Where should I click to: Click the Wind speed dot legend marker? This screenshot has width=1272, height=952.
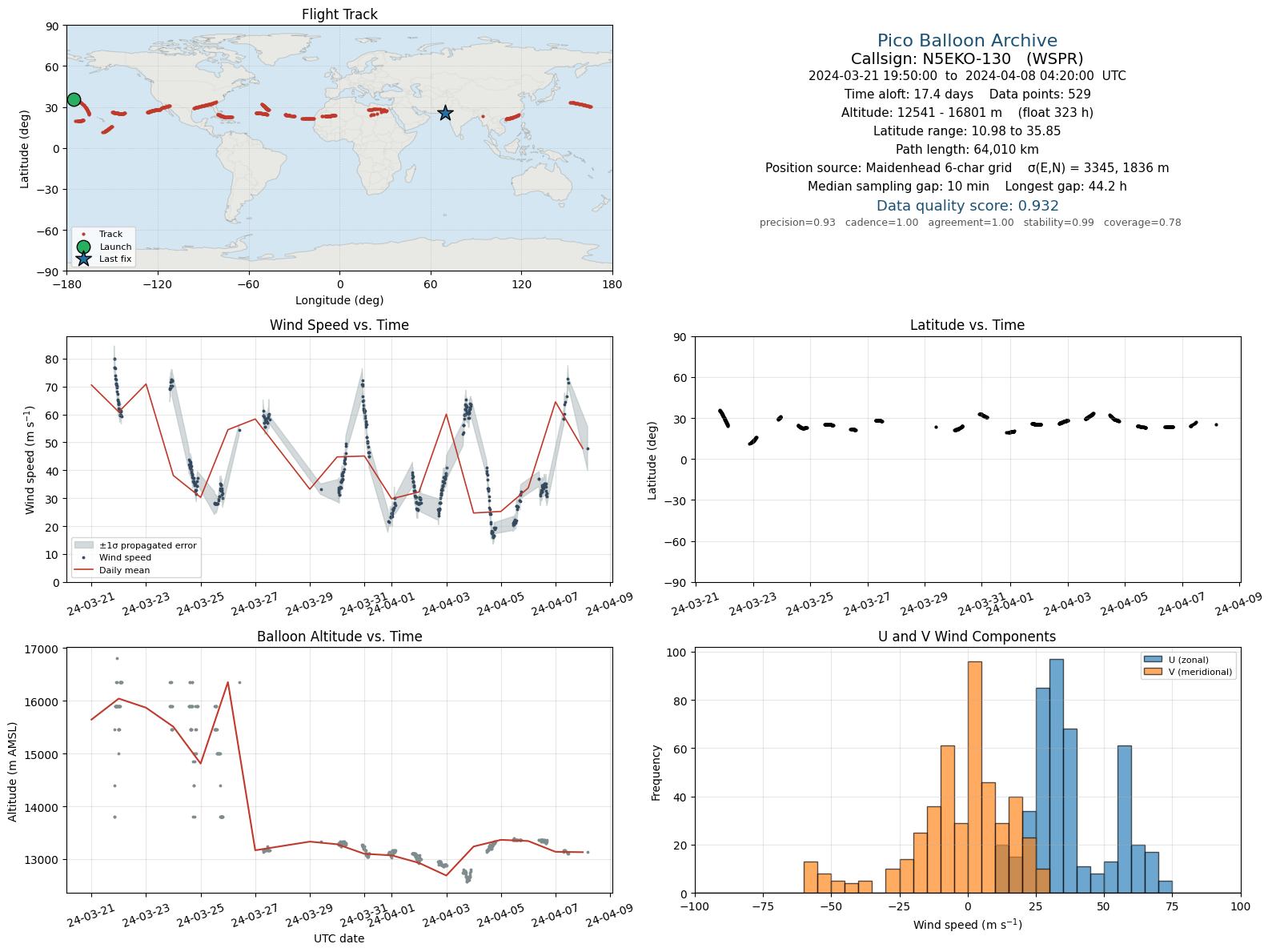point(83,557)
